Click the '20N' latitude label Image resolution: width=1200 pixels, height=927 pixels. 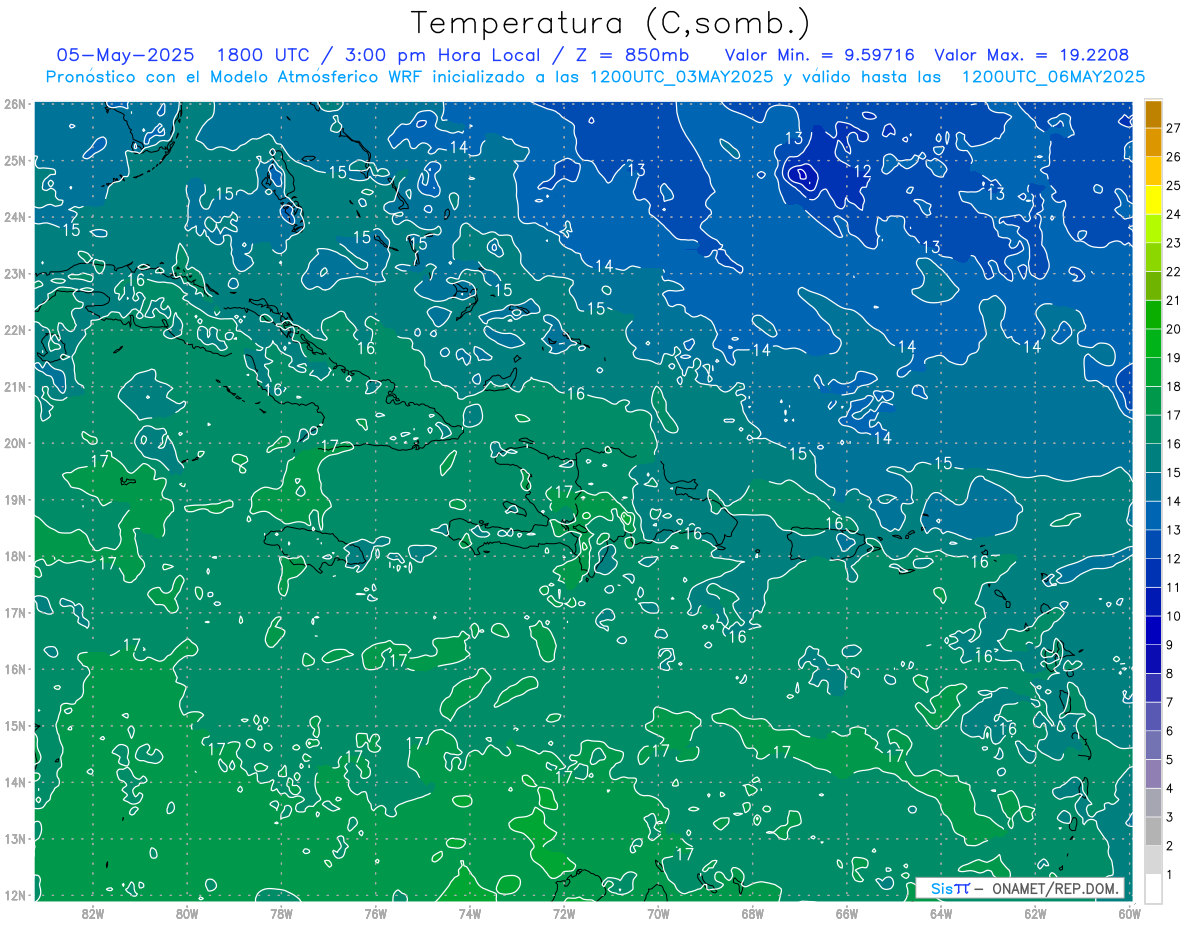pyautogui.click(x=15, y=443)
